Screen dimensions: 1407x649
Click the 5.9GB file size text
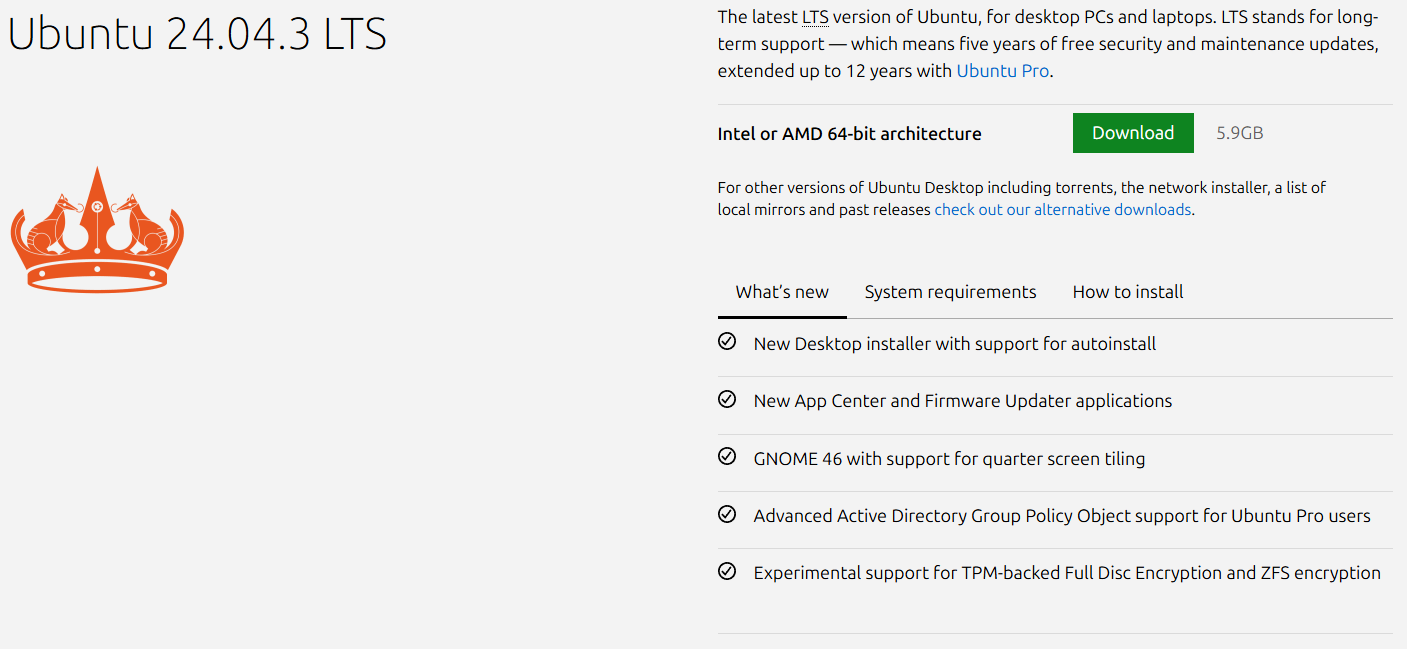[1239, 133]
